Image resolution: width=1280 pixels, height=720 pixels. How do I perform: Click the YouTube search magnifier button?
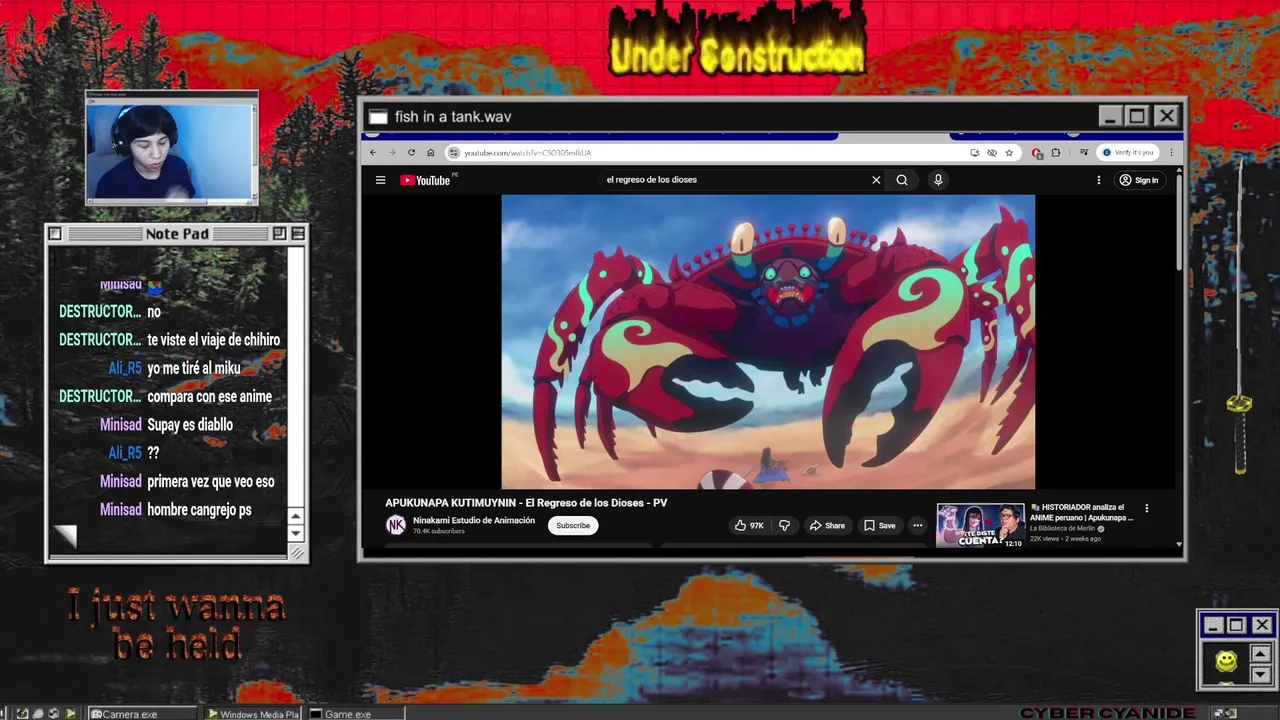point(902,180)
